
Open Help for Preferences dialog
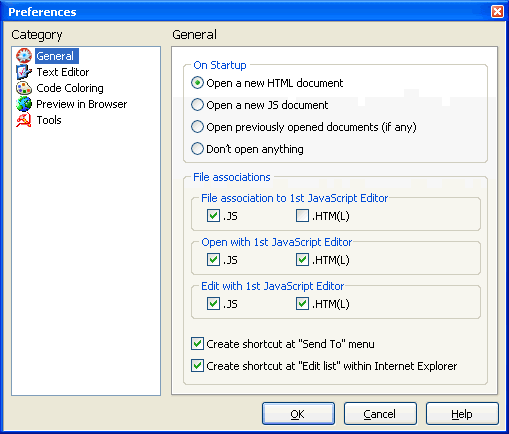pyautogui.click(x=462, y=414)
